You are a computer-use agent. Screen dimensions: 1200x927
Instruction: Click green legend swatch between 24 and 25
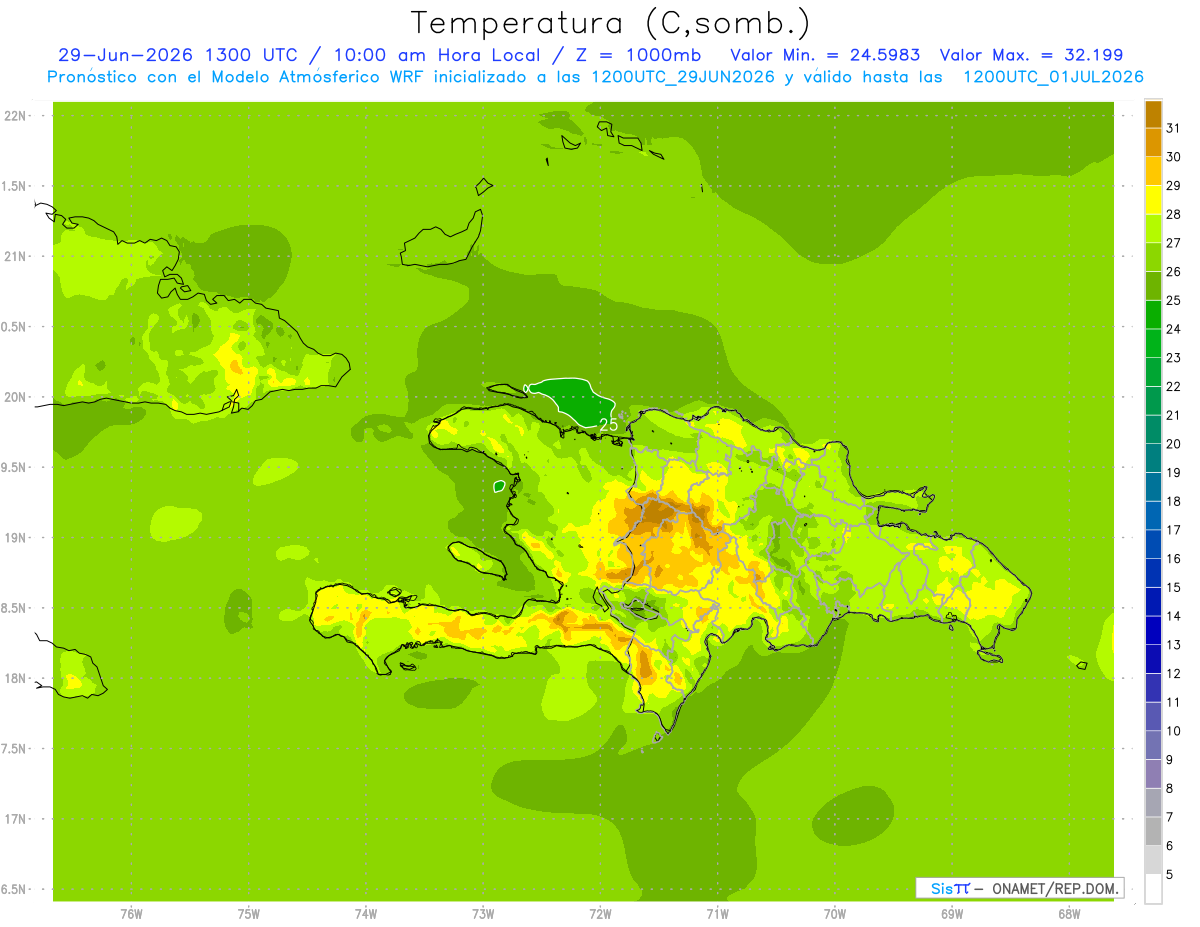click(x=1153, y=315)
